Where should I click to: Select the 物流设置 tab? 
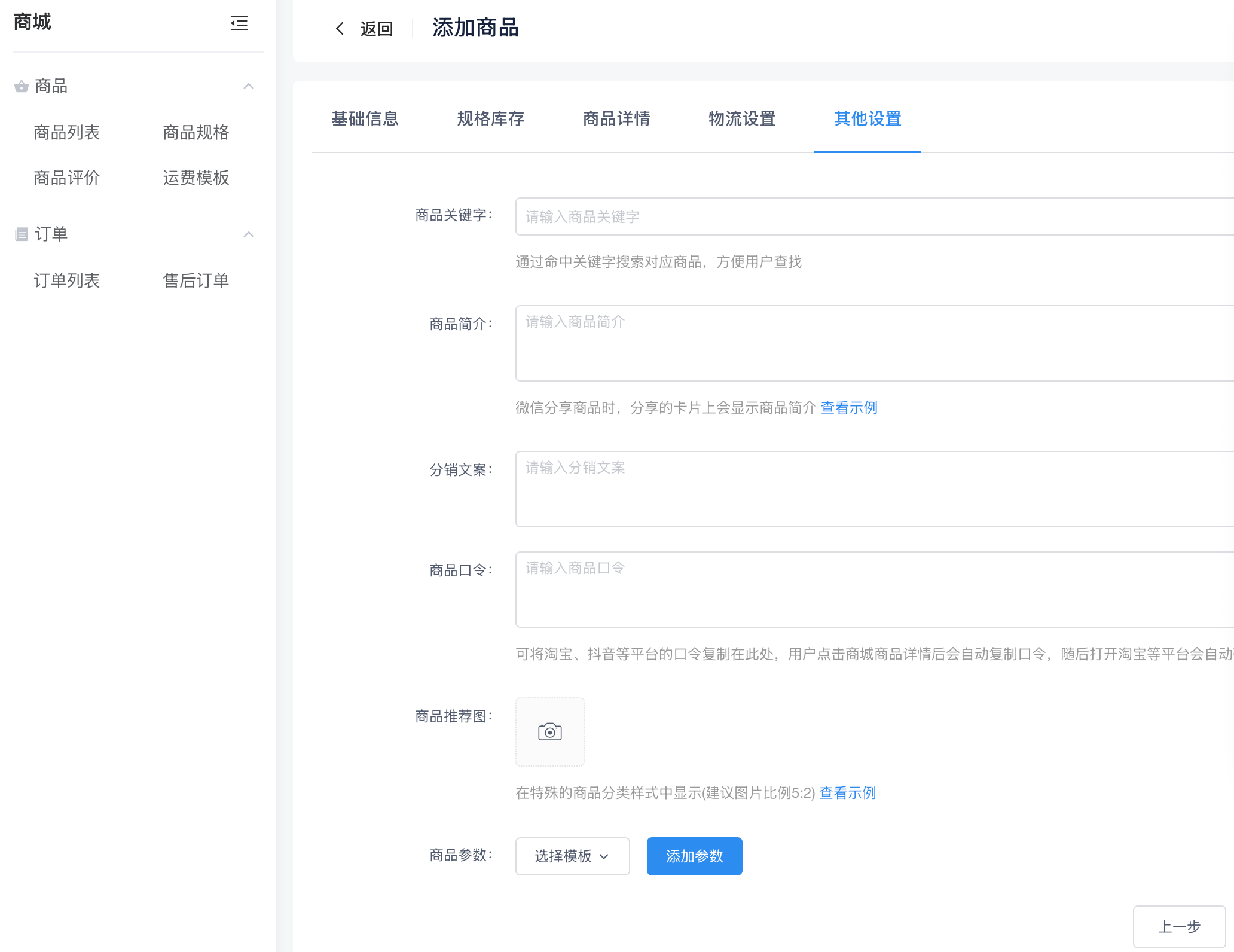click(x=741, y=118)
